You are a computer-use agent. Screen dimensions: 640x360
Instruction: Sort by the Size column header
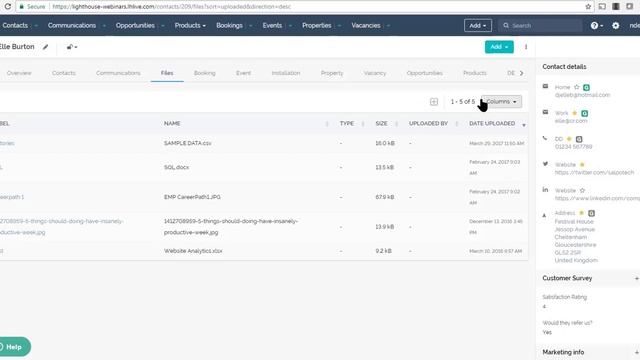(x=381, y=123)
